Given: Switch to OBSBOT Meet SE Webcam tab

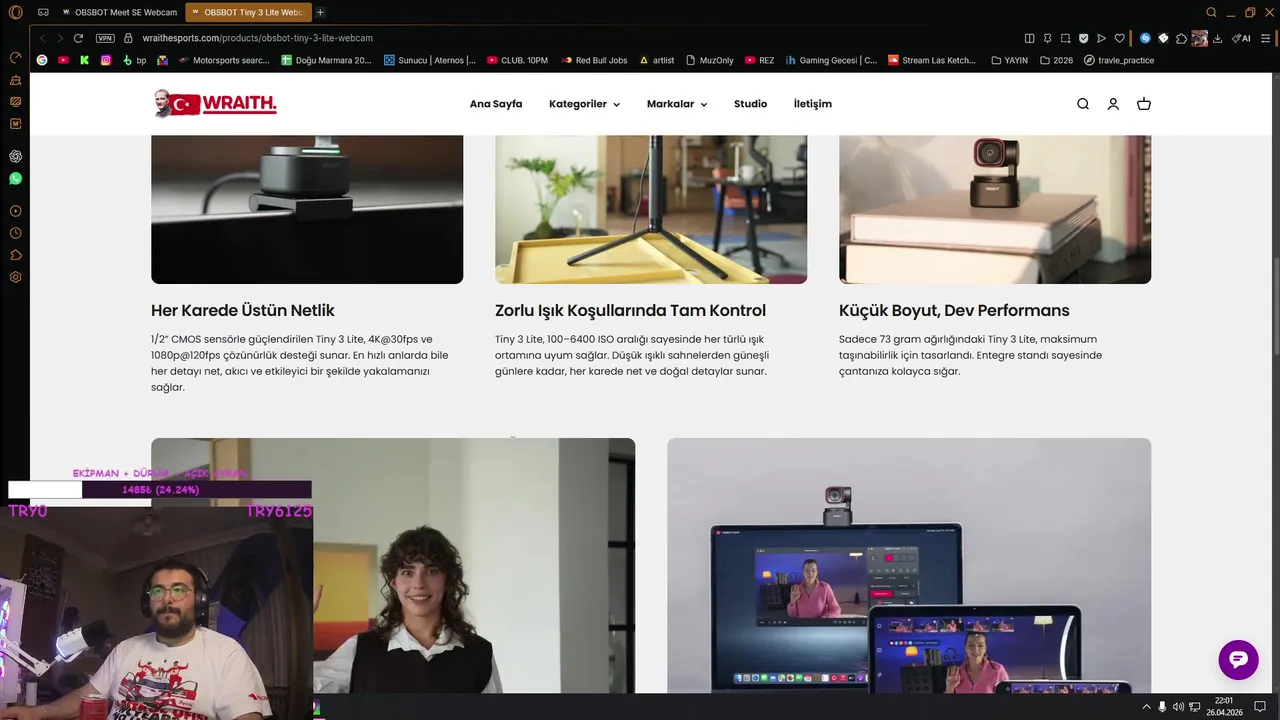Looking at the screenshot, I should pos(120,12).
